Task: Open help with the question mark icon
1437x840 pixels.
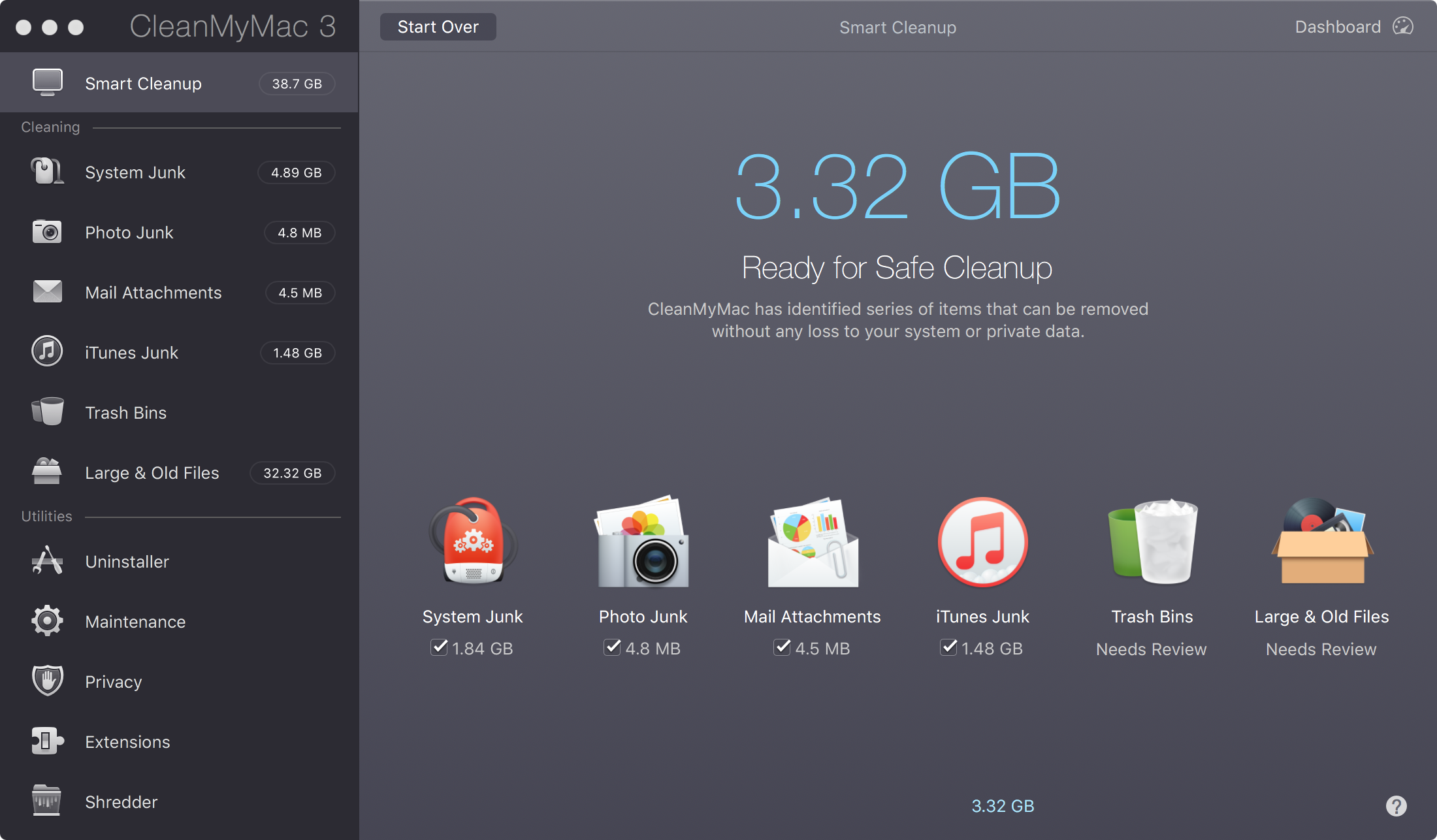Action: (x=1396, y=806)
